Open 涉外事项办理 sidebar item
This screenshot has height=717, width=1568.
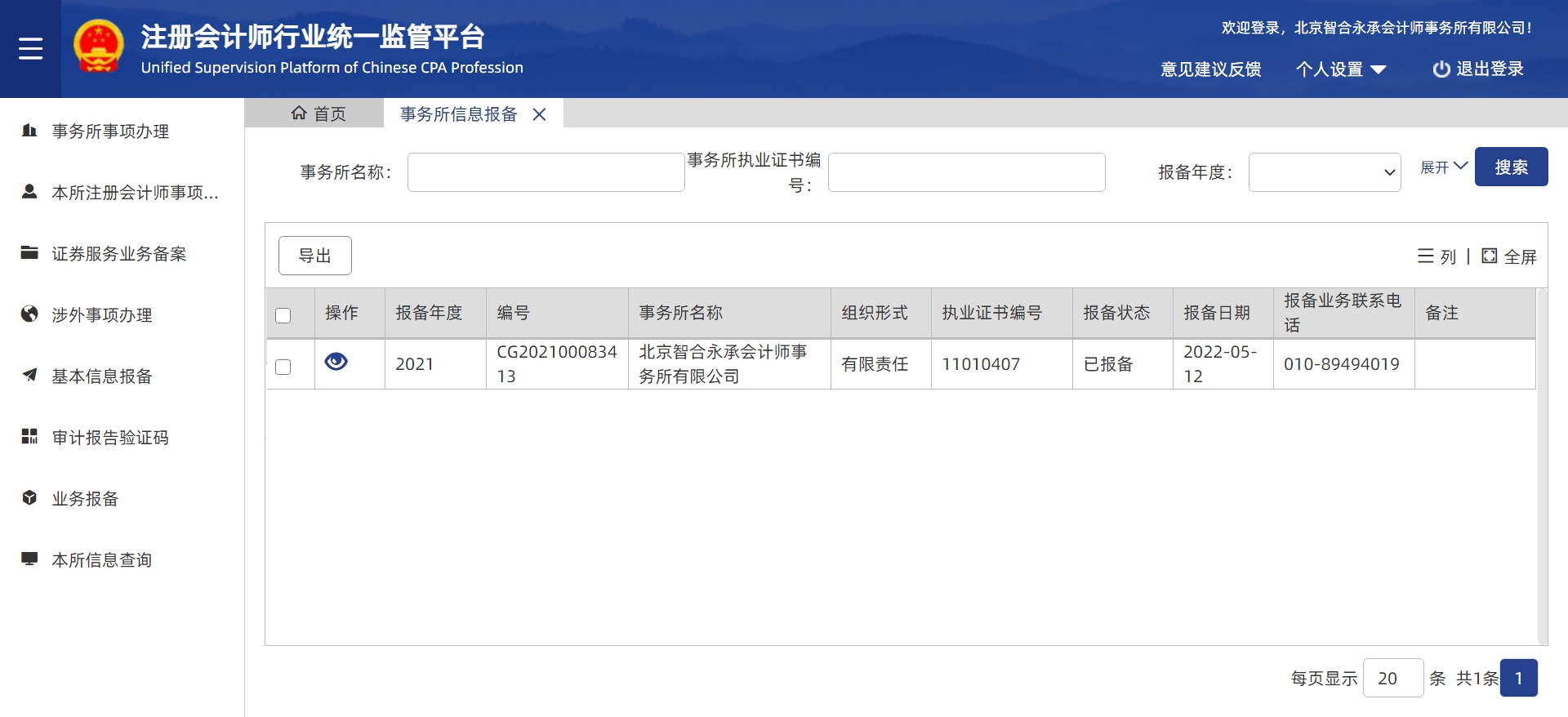pyautogui.click(x=102, y=315)
